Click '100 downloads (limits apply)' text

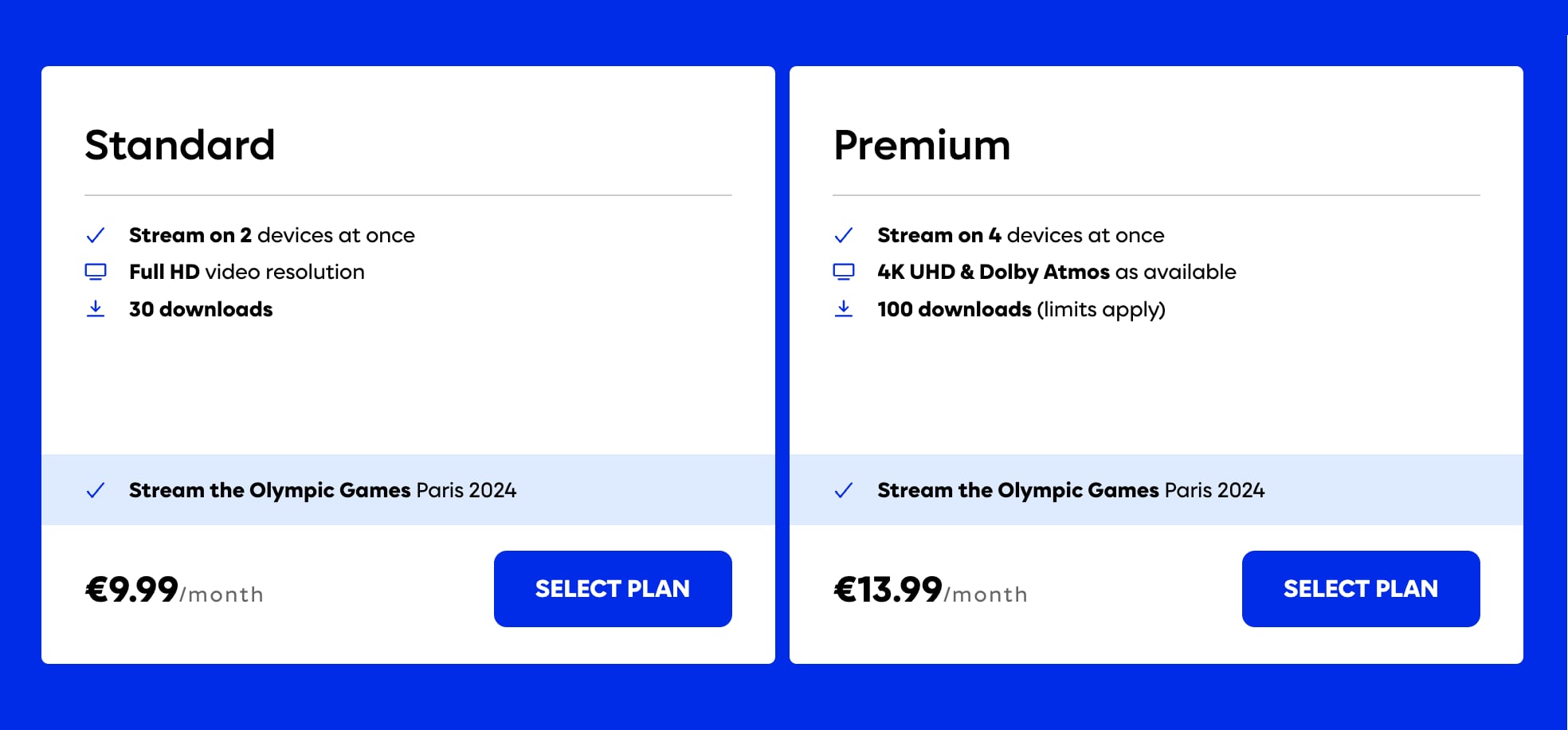pyautogui.click(x=1021, y=309)
